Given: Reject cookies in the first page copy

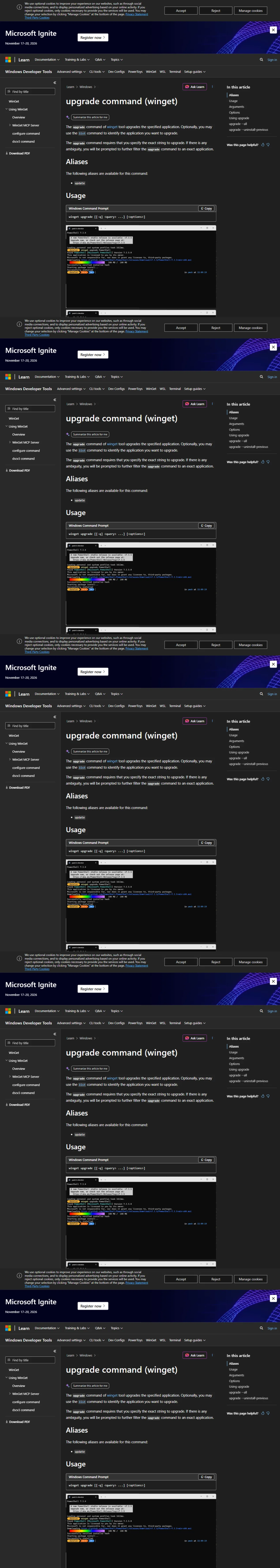Looking at the screenshot, I should 215,10.
